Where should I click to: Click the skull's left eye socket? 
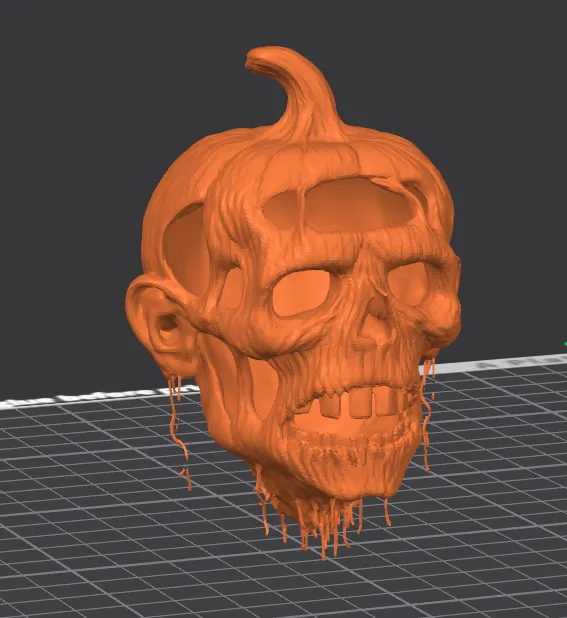tap(301, 292)
